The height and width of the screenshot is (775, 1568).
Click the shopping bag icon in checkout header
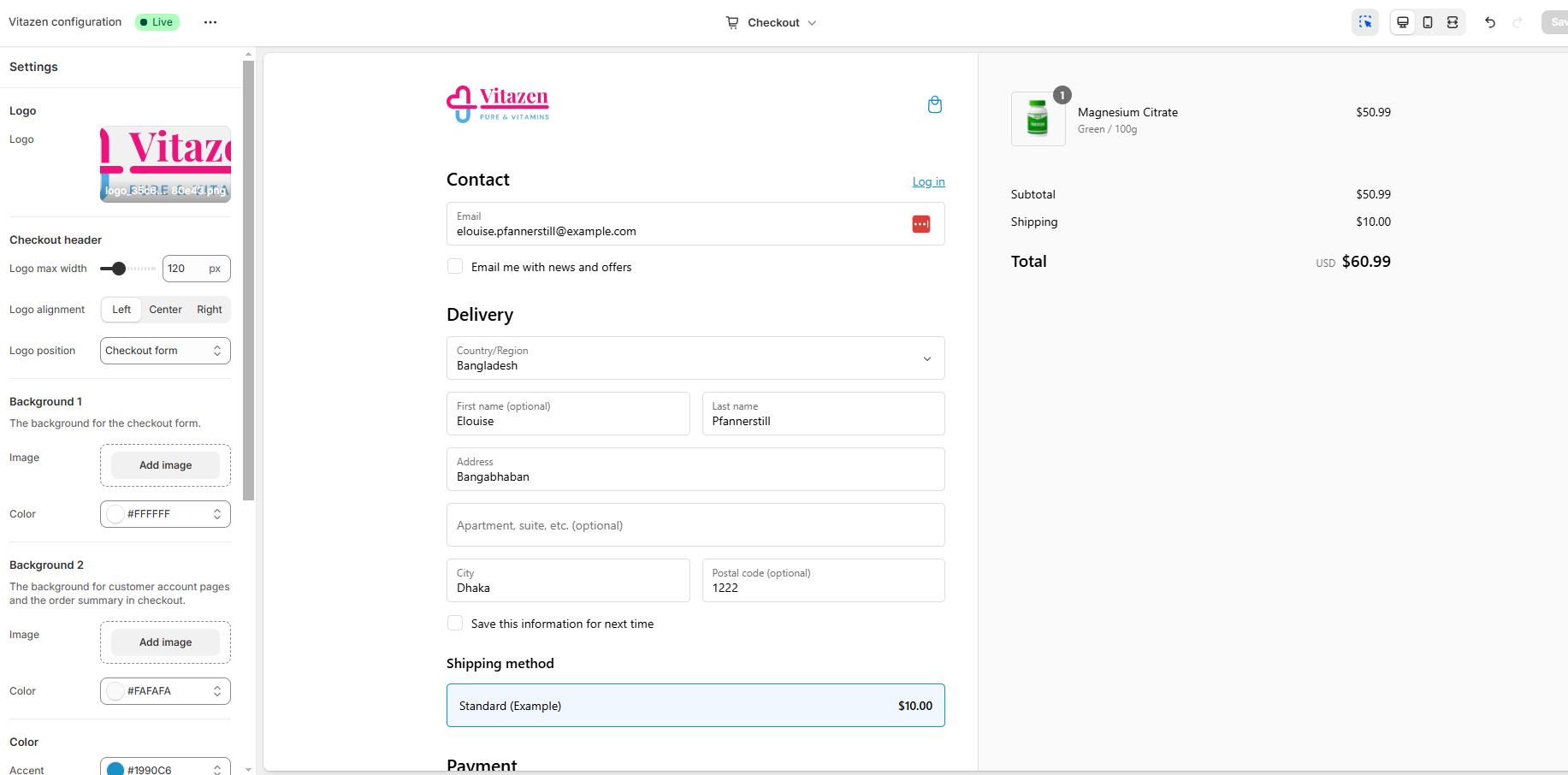[x=935, y=104]
